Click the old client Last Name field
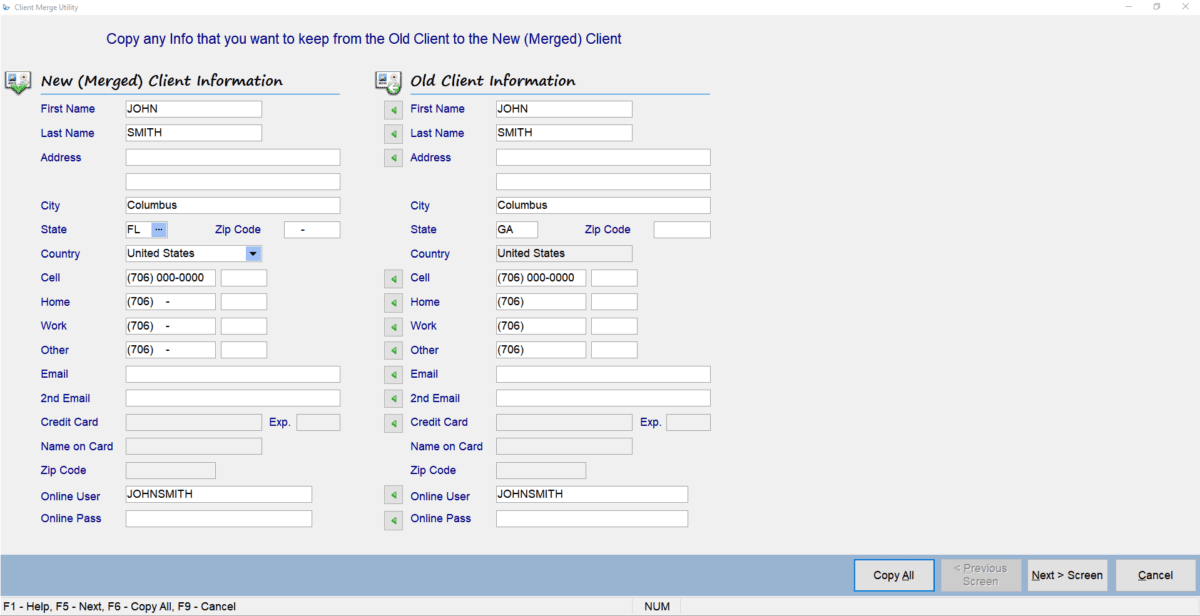 [564, 133]
